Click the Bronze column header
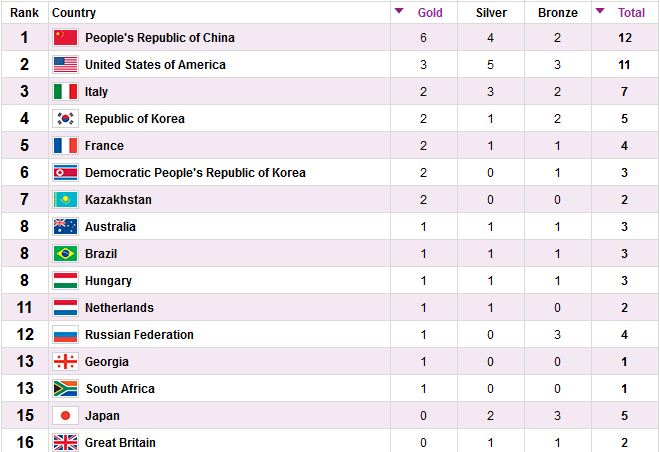 coord(558,13)
